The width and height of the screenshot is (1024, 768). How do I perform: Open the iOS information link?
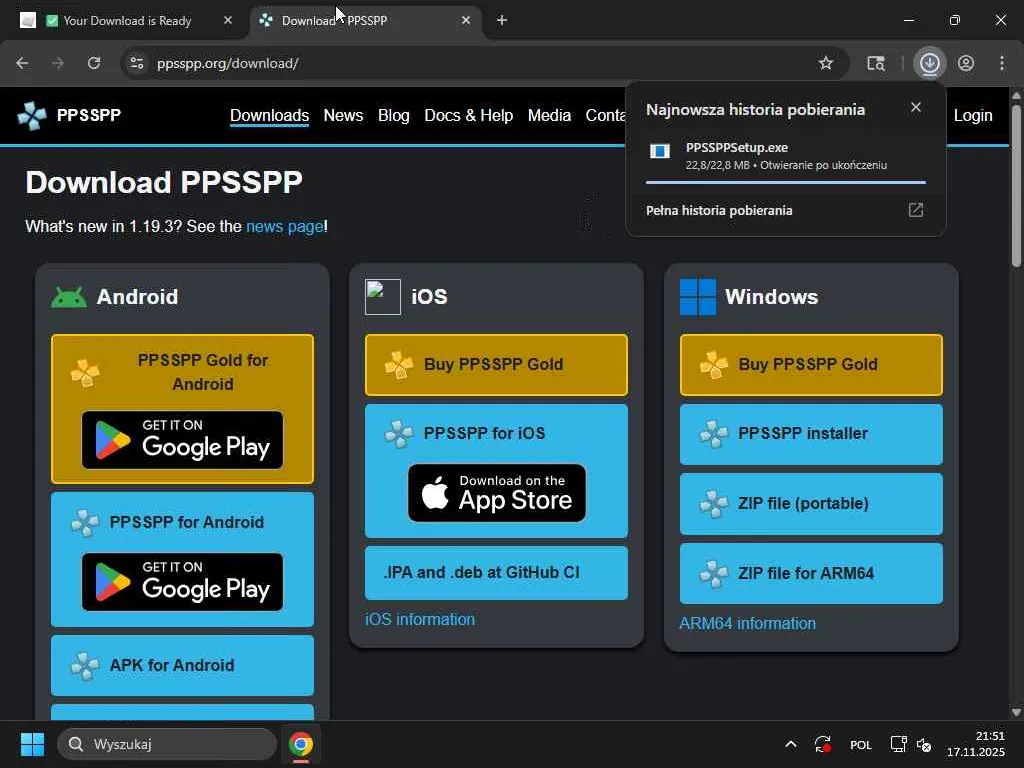(x=420, y=619)
